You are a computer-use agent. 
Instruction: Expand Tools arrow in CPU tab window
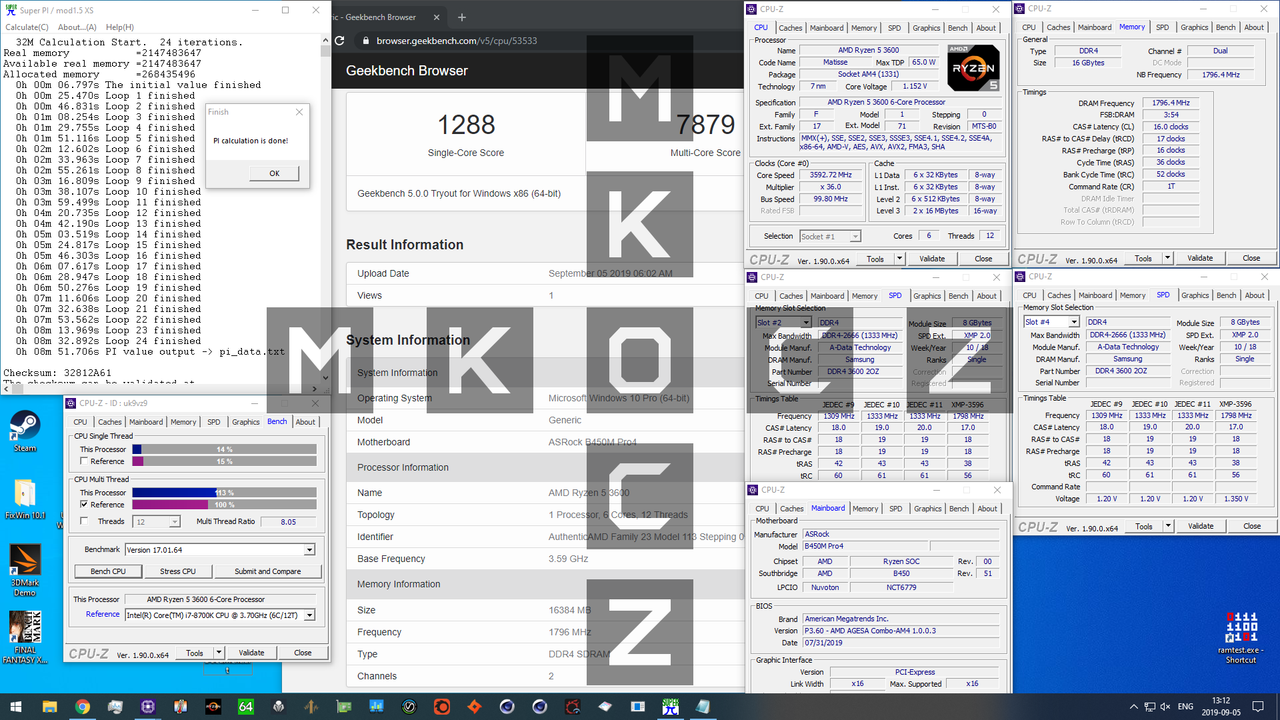click(897, 258)
